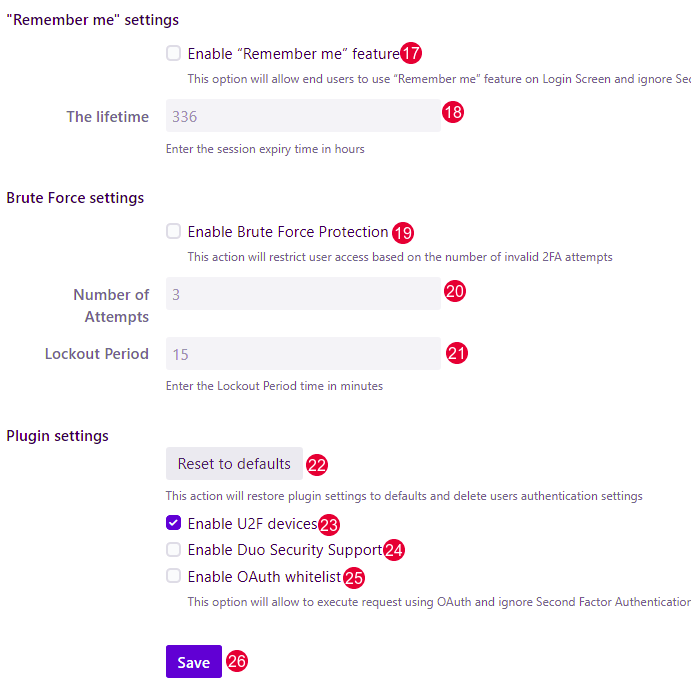Click red badge 20 by Number of Attempts
Viewport: 691px width, 682px height.
pyautogui.click(x=455, y=291)
